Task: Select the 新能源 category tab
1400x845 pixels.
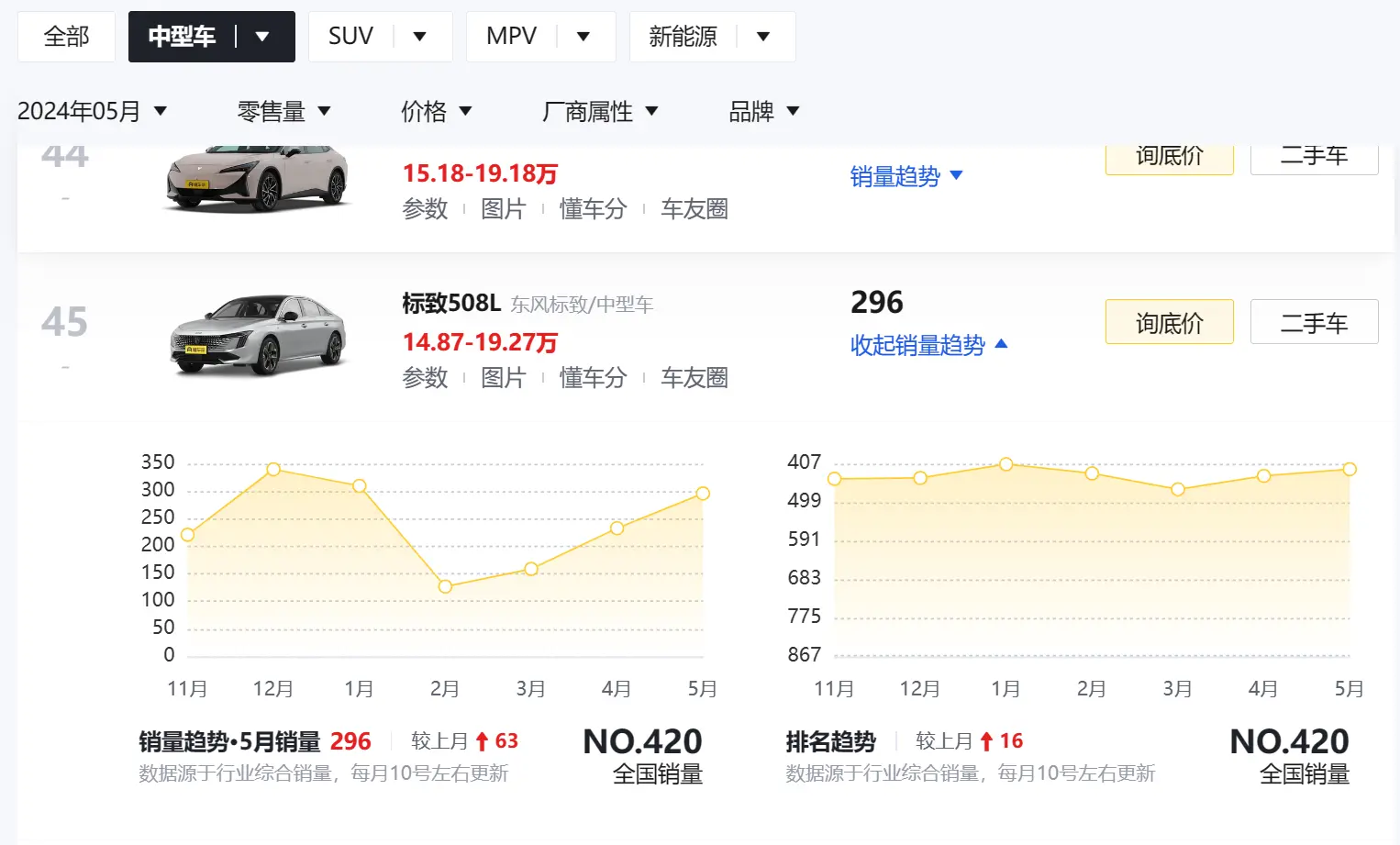Action: 683,37
